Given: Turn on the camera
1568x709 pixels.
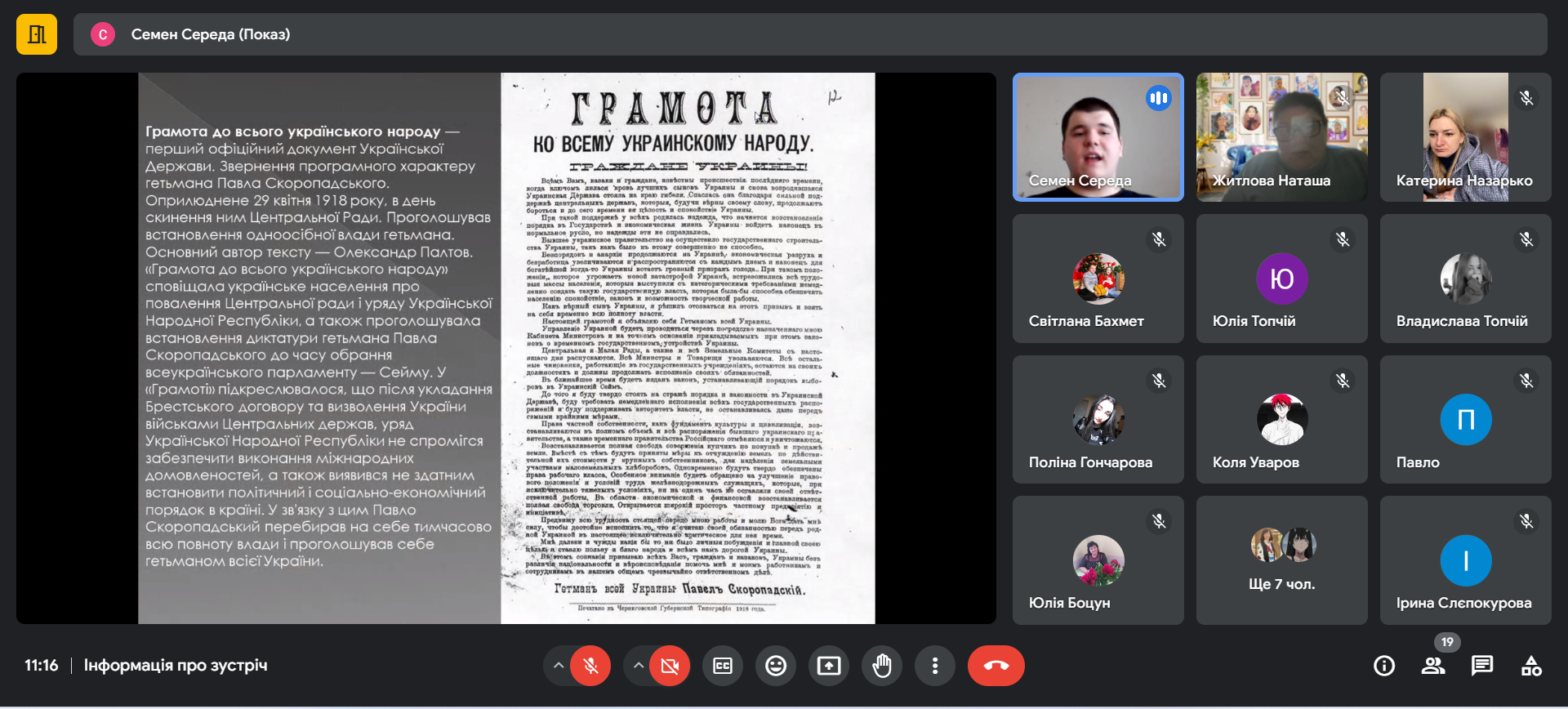Looking at the screenshot, I should click(670, 666).
